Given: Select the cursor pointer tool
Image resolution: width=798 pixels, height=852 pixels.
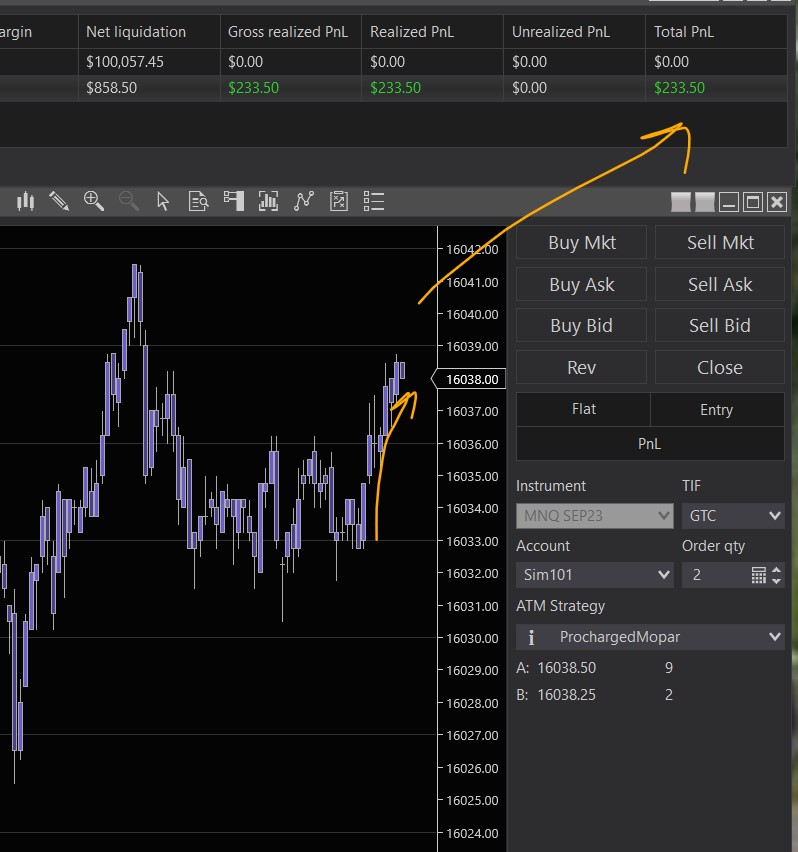Looking at the screenshot, I should pyautogui.click(x=163, y=202).
